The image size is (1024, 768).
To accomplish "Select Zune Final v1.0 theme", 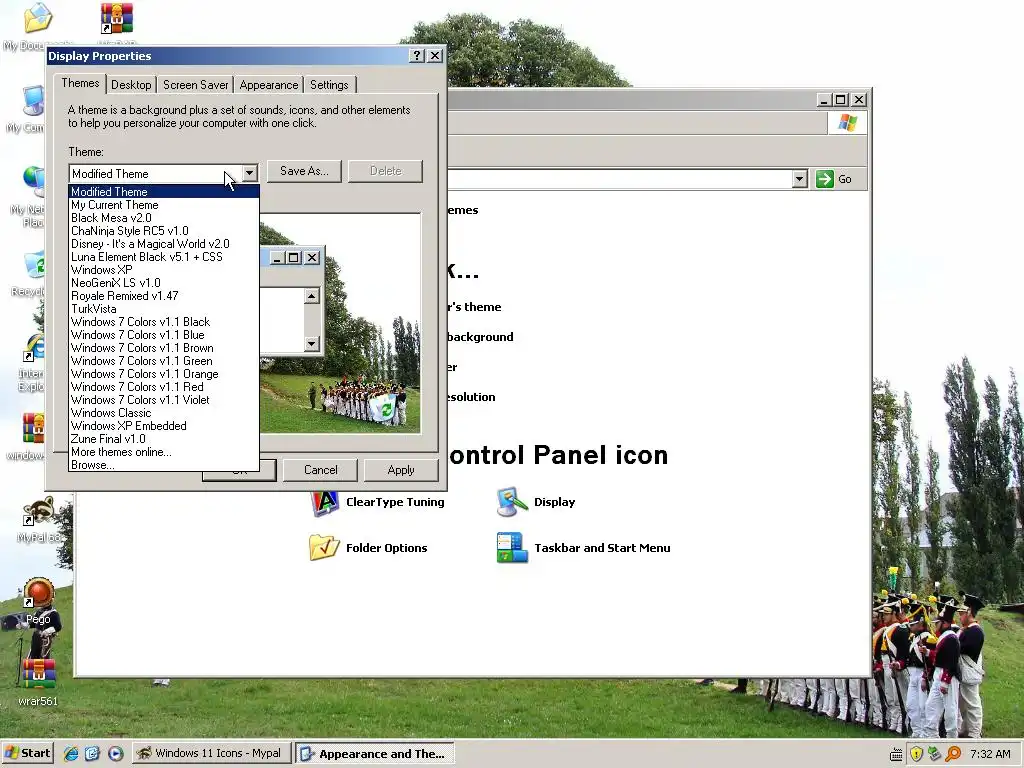I will 164,439.
